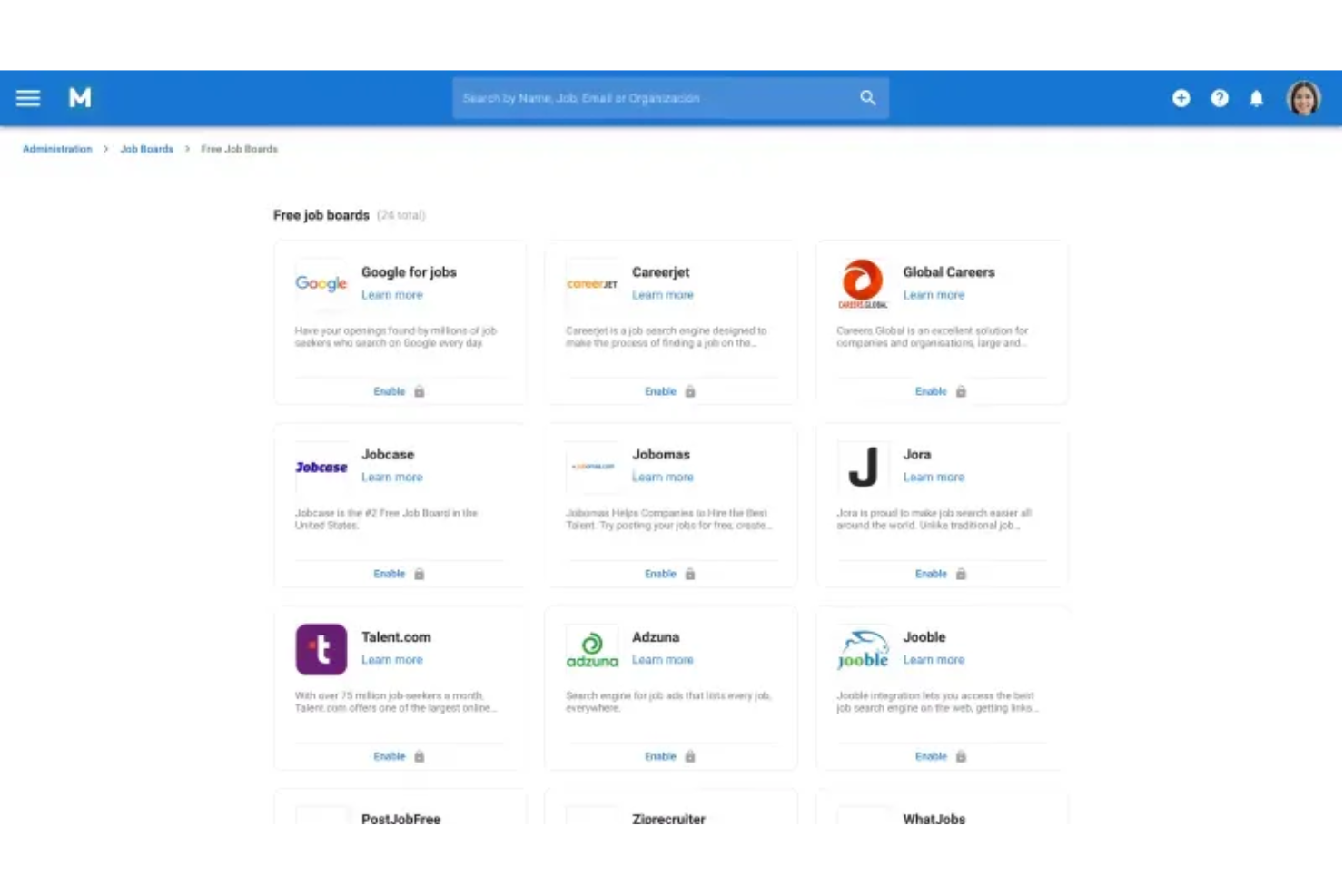Open Learn more for Jora

(934, 478)
